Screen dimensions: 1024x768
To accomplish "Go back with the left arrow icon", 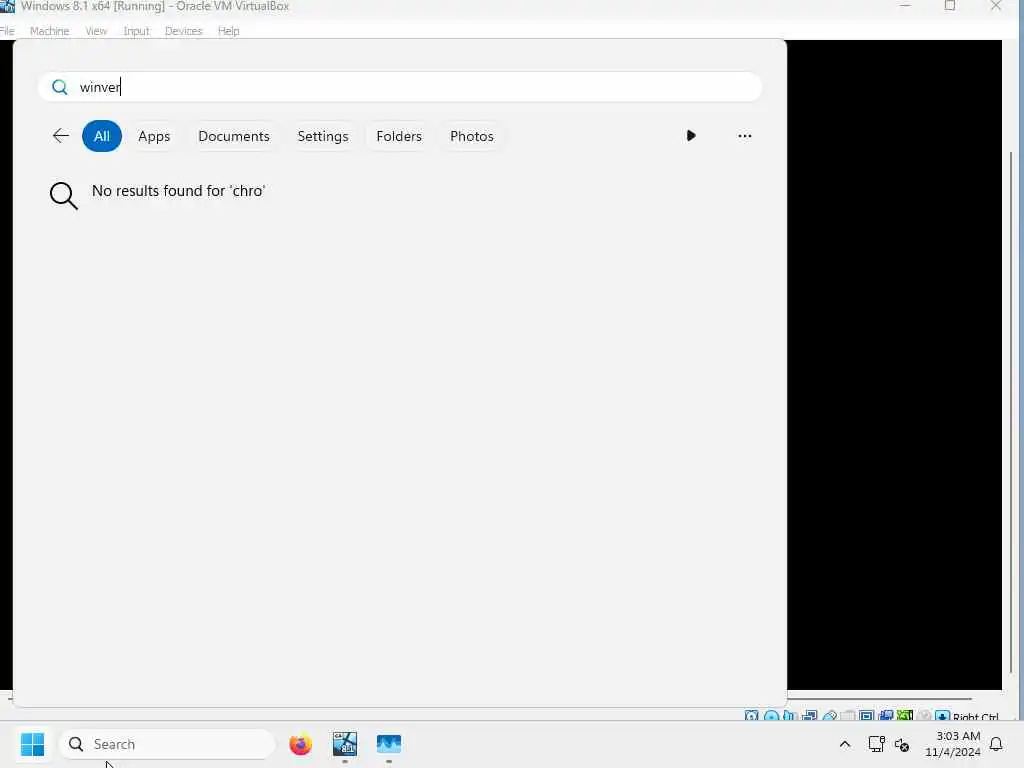I will [x=61, y=136].
